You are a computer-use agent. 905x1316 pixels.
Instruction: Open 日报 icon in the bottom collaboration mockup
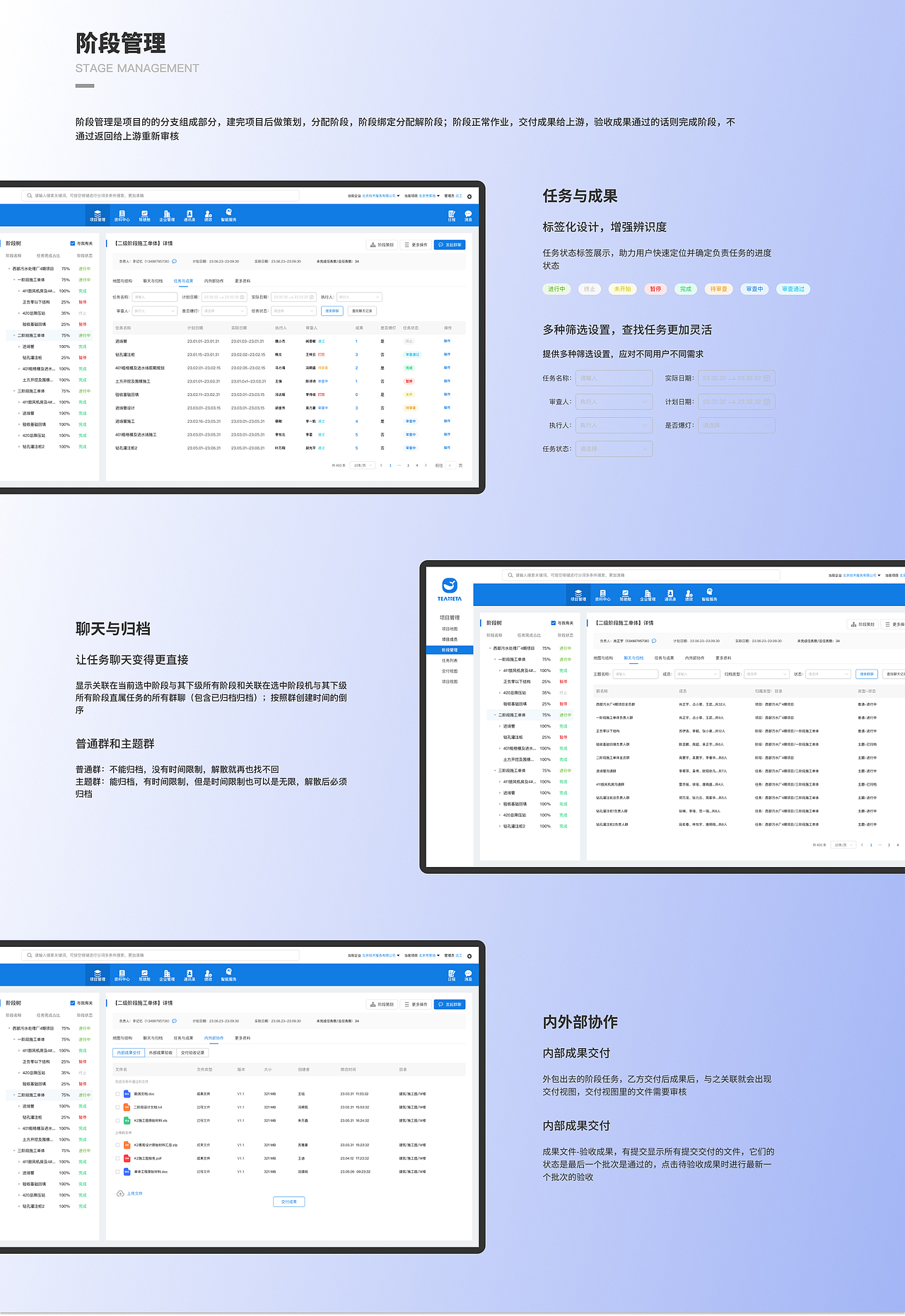click(x=452, y=975)
